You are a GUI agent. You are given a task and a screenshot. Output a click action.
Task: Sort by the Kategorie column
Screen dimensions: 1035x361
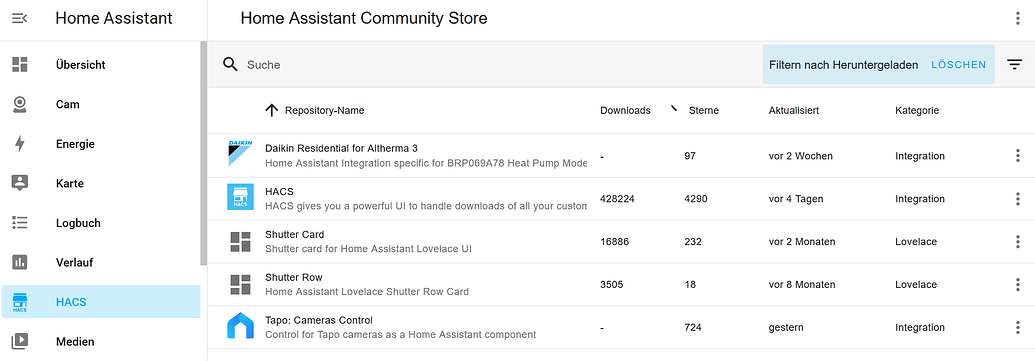point(917,110)
